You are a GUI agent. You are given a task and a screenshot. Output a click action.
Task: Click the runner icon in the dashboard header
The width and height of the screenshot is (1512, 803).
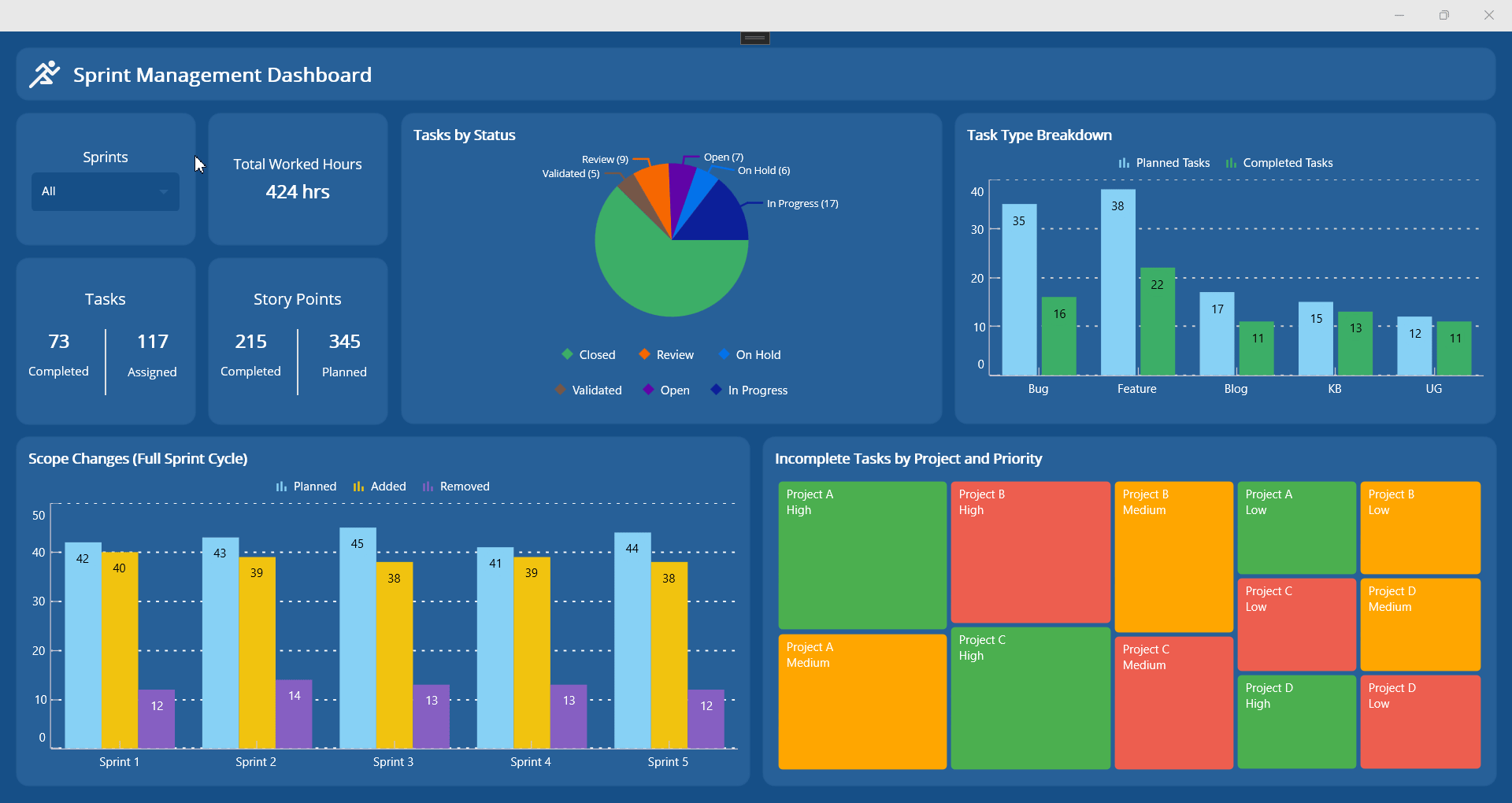coord(45,74)
